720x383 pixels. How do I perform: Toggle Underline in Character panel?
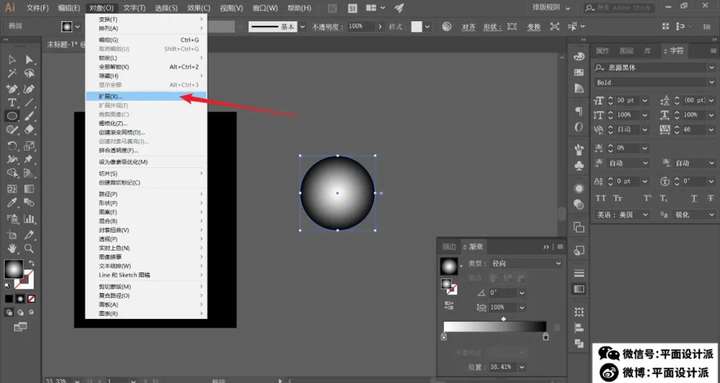click(x=694, y=198)
